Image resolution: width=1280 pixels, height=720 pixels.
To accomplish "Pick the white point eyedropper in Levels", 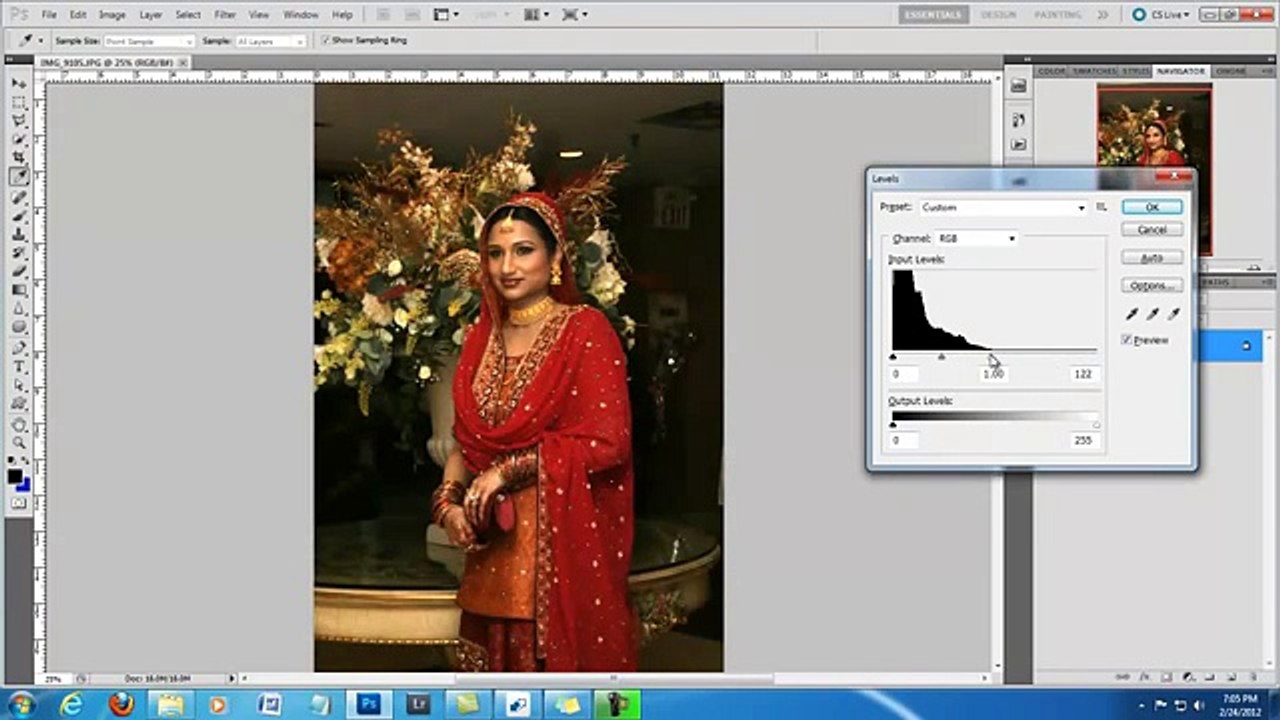I will click(1174, 314).
